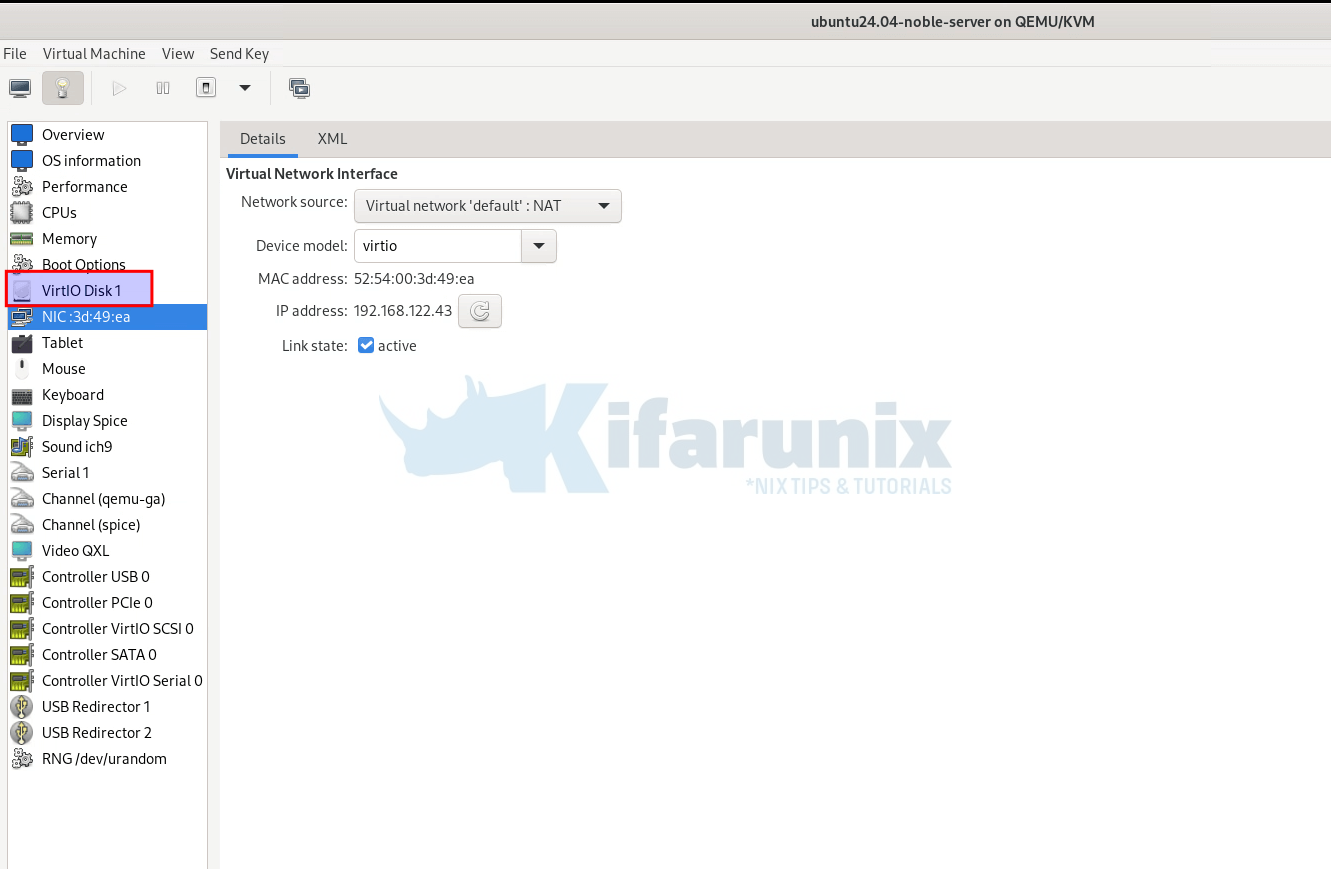The width and height of the screenshot is (1331, 869).
Task: Select the Sound ich9 device
Action: point(108,447)
